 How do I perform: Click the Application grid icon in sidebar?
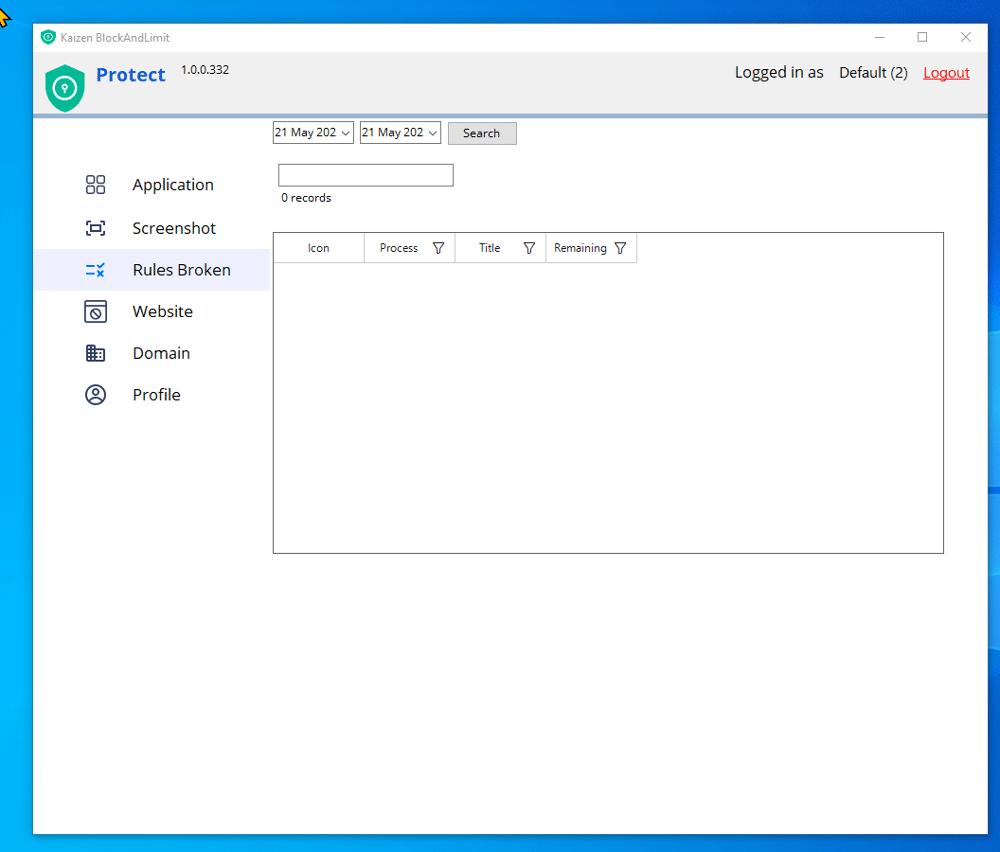point(95,185)
